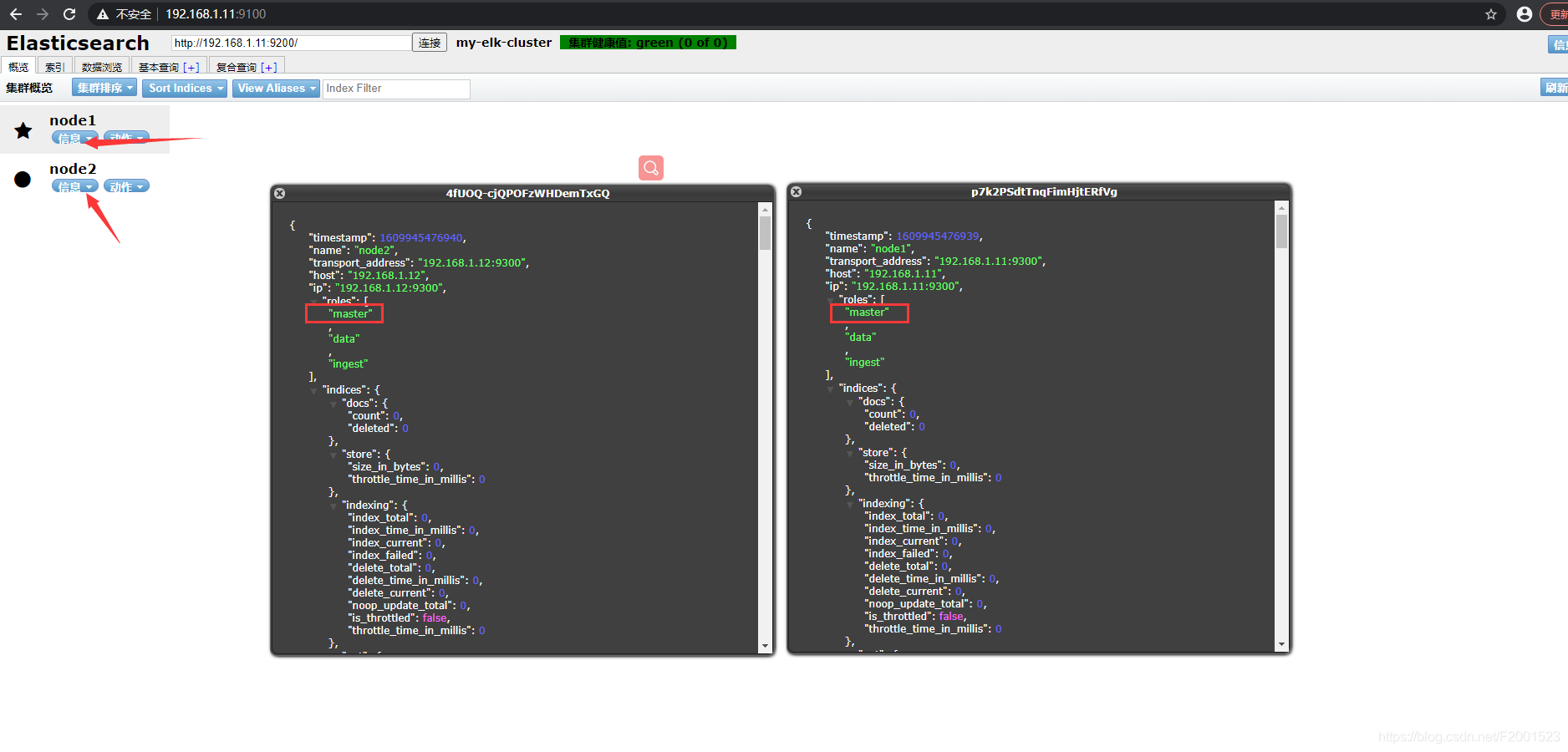Click the node1 panel vertical scrollbar thumb
This screenshot has height=752, width=1568.
click(x=1281, y=231)
